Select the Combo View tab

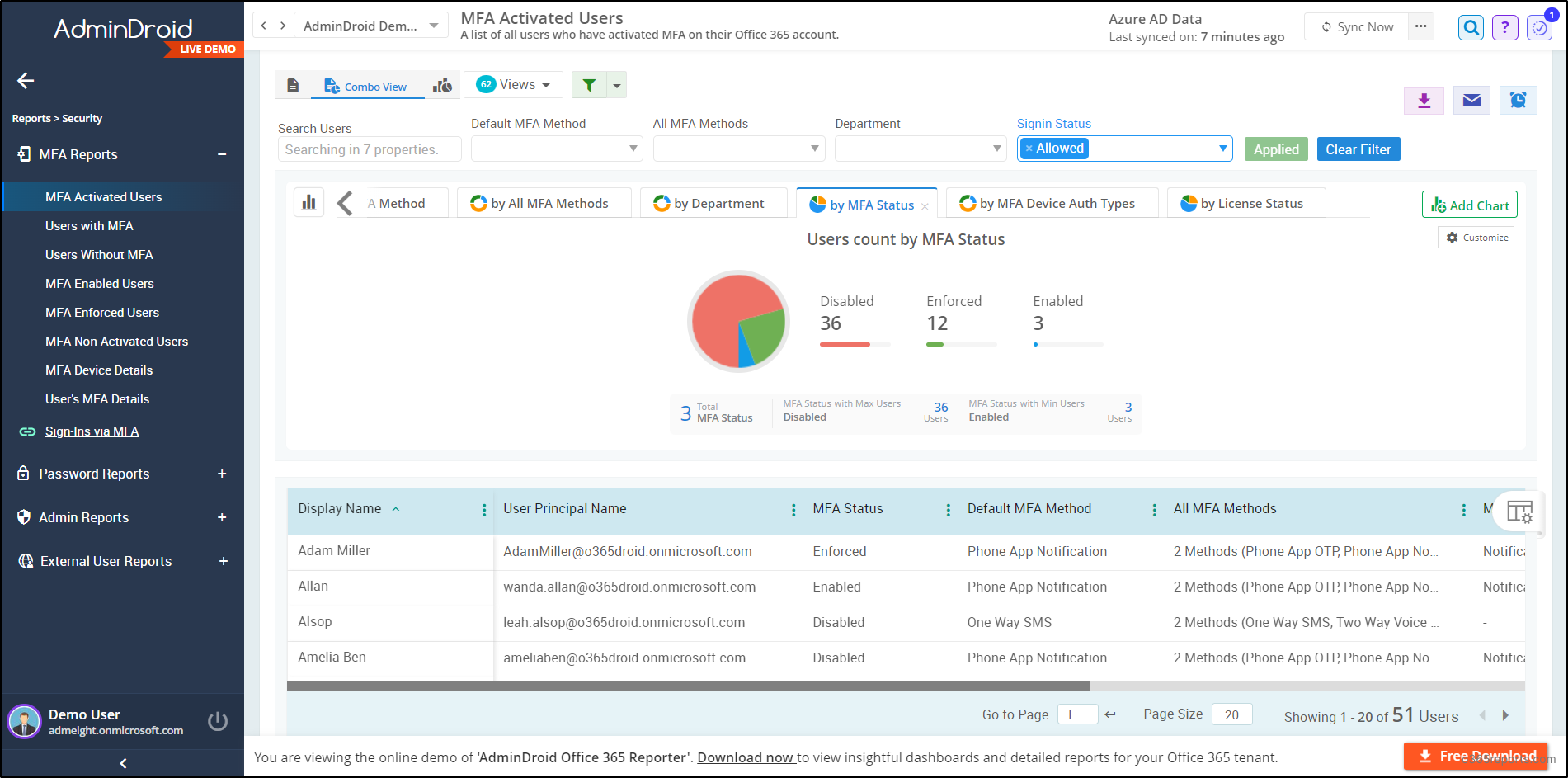click(366, 86)
